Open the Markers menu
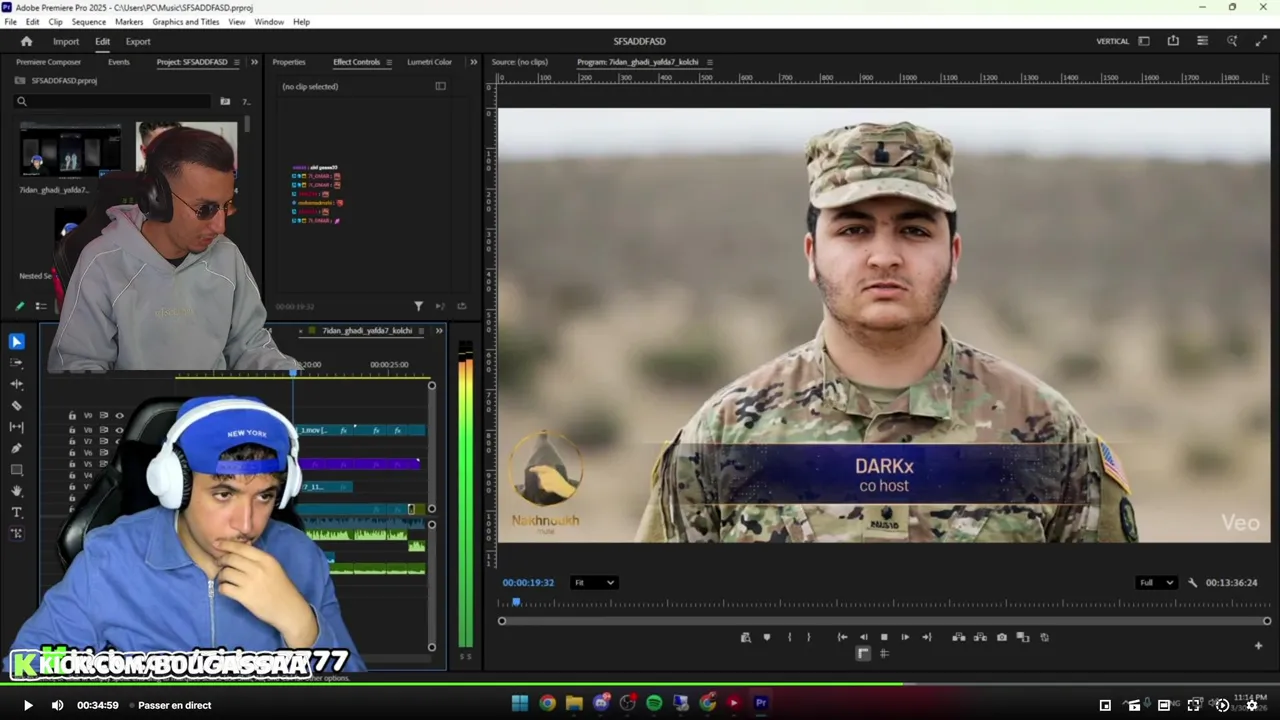Viewport: 1280px width, 720px height. pyautogui.click(x=129, y=21)
